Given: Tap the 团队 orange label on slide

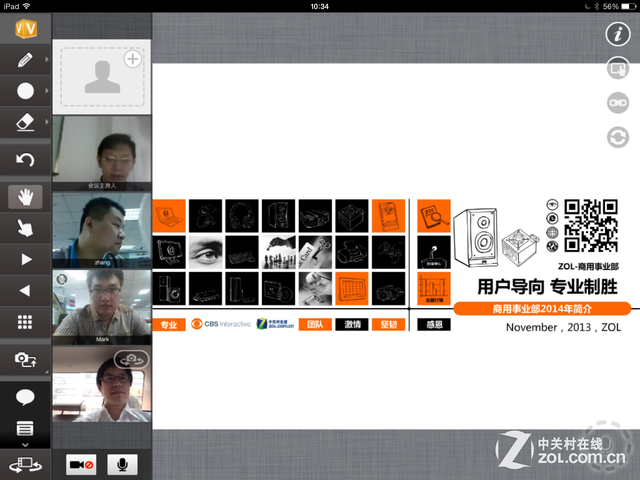Looking at the screenshot, I should point(315,324).
